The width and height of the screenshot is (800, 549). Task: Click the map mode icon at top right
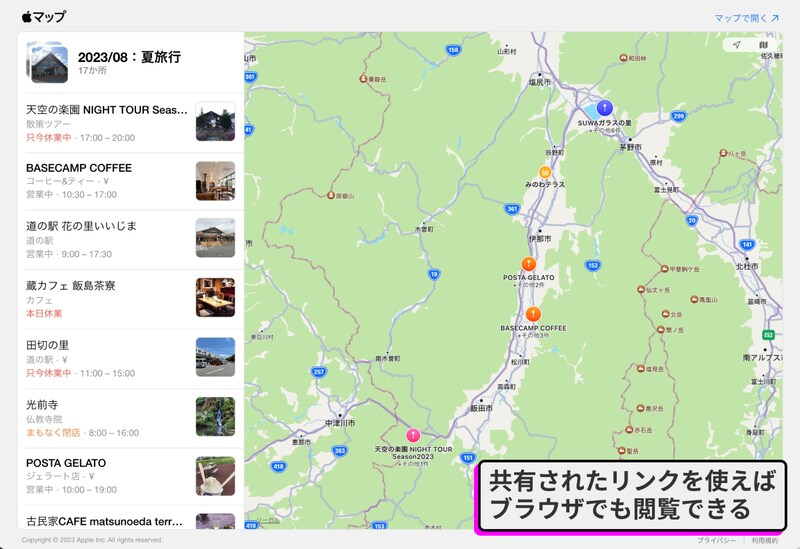pyautogui.click(x=763, y=45)
